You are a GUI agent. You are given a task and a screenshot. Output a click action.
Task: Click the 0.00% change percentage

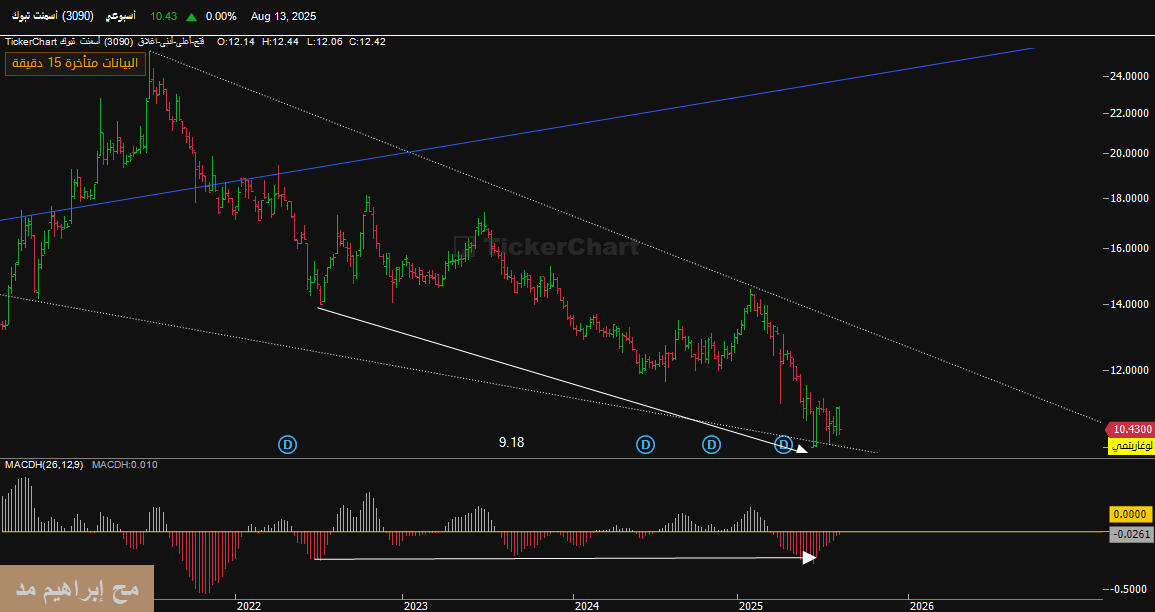click(x=221, y=16)
